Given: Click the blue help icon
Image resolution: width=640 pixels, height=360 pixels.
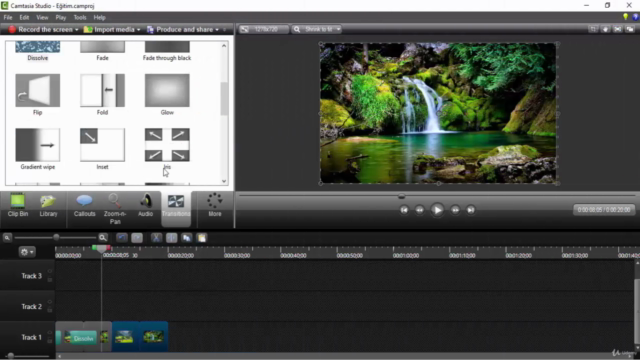Looking at the screenshot, I should [636, 17].
